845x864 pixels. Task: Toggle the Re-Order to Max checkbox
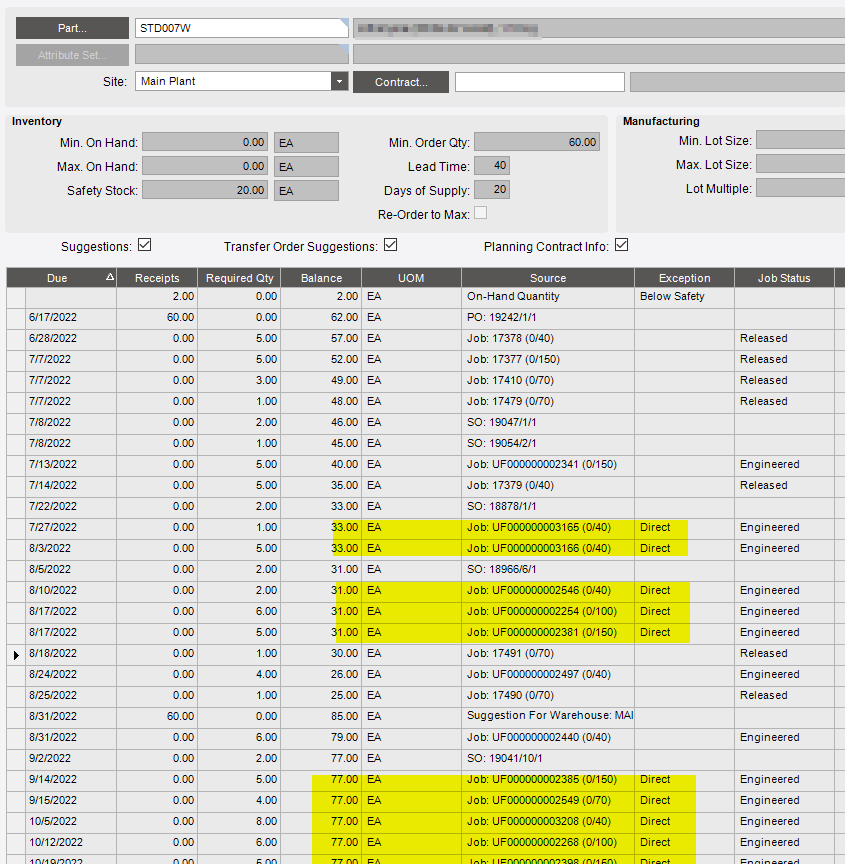coord(480,213)
